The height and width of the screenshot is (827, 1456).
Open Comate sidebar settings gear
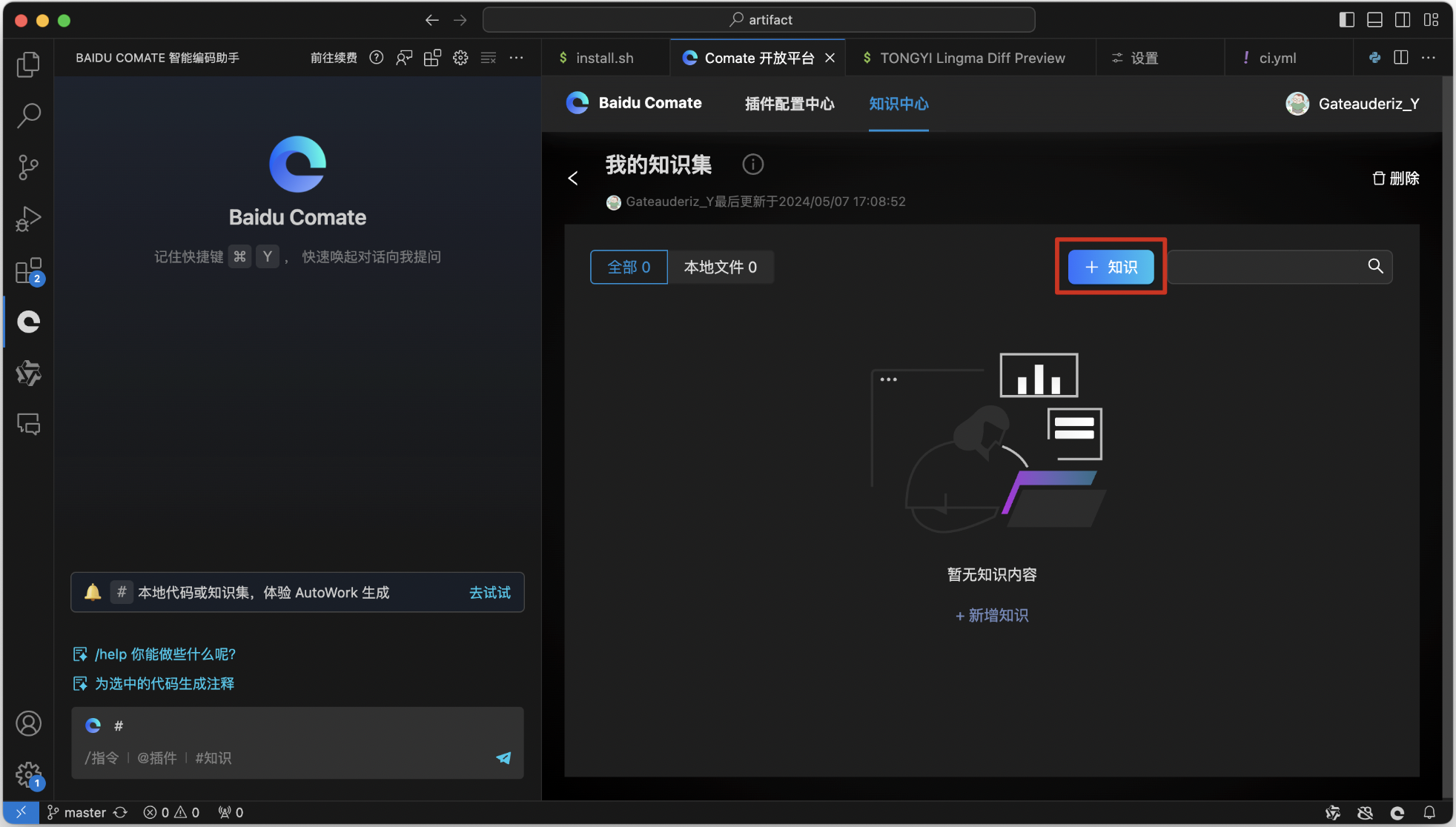[x=460, y=58]
